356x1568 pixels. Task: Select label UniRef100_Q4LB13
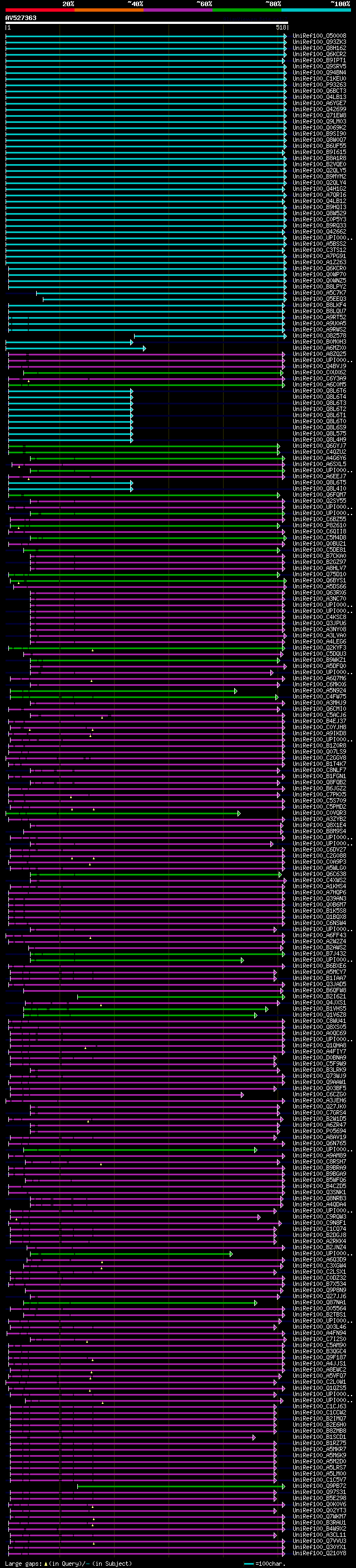click(x=319, y=97)
